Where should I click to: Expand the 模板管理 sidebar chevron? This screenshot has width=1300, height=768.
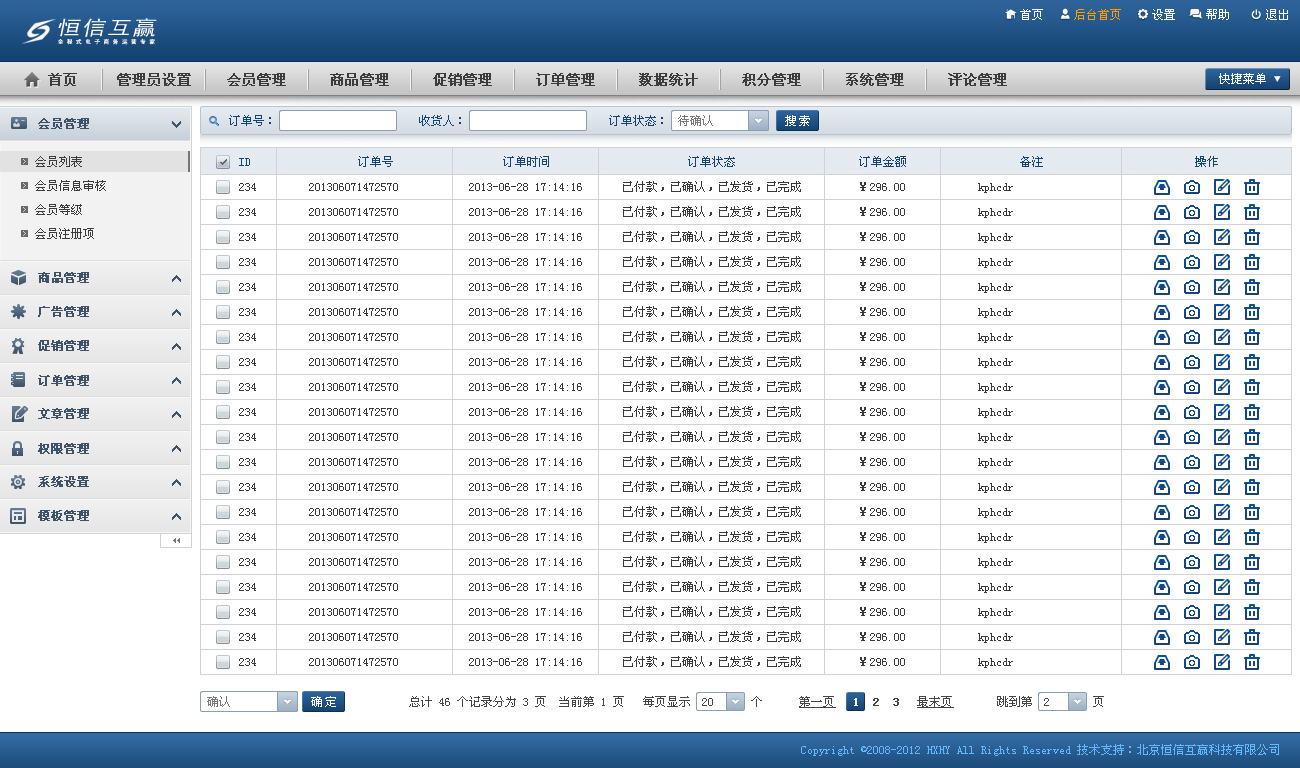pos(176,516)
